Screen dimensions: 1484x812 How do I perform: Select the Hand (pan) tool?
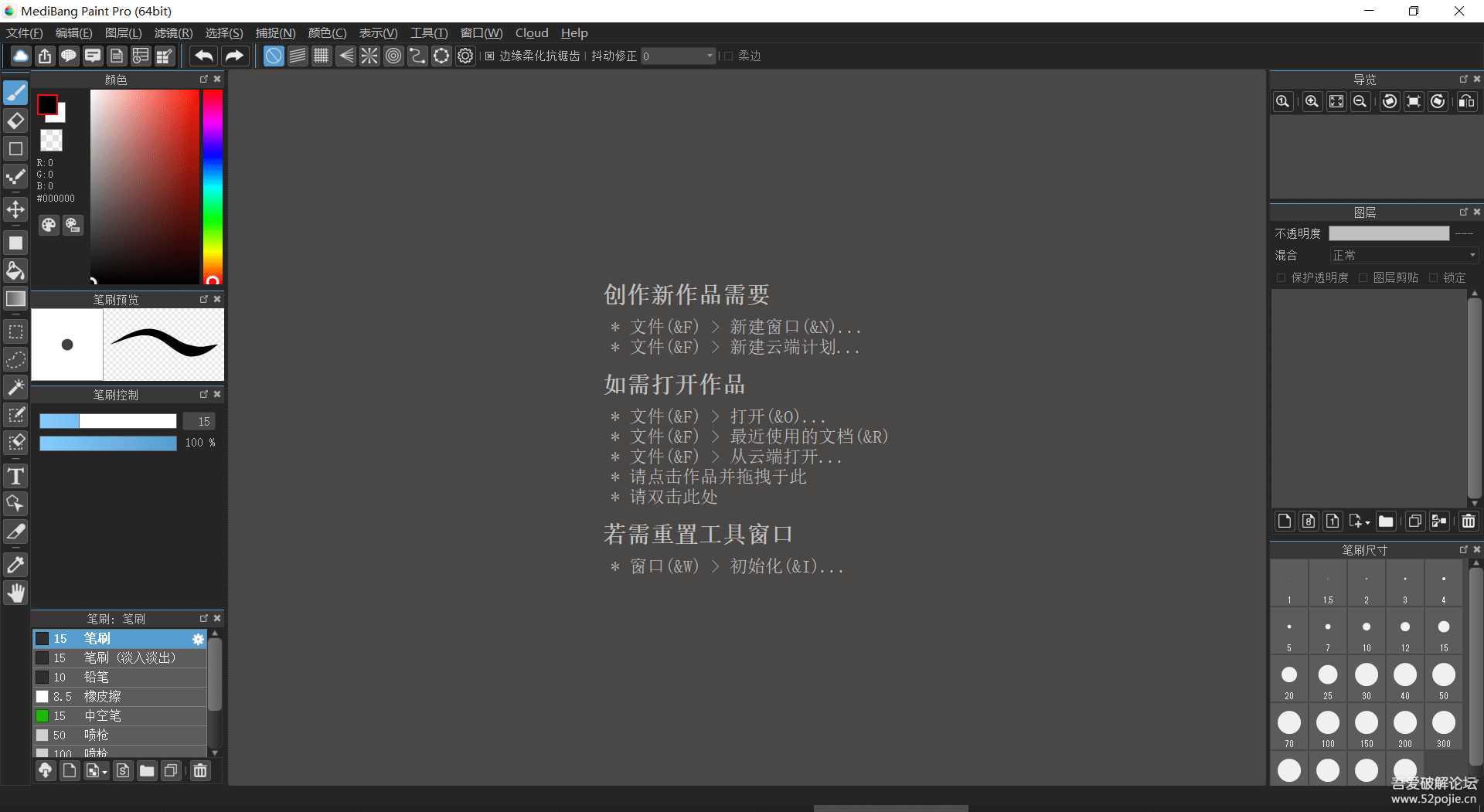click(15, 593)
